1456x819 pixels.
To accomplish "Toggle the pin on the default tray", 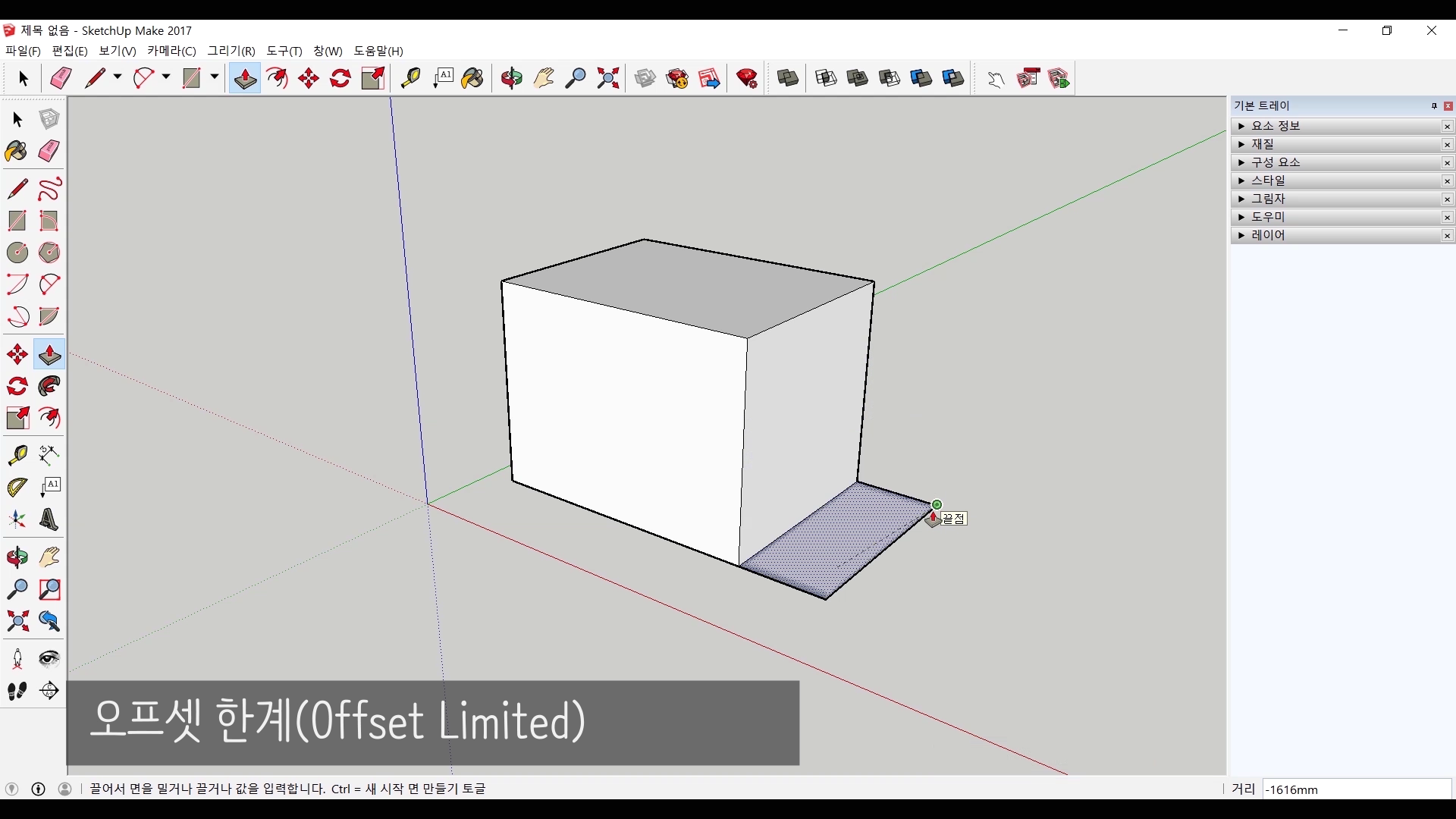I will click(x=1434, y=106).
